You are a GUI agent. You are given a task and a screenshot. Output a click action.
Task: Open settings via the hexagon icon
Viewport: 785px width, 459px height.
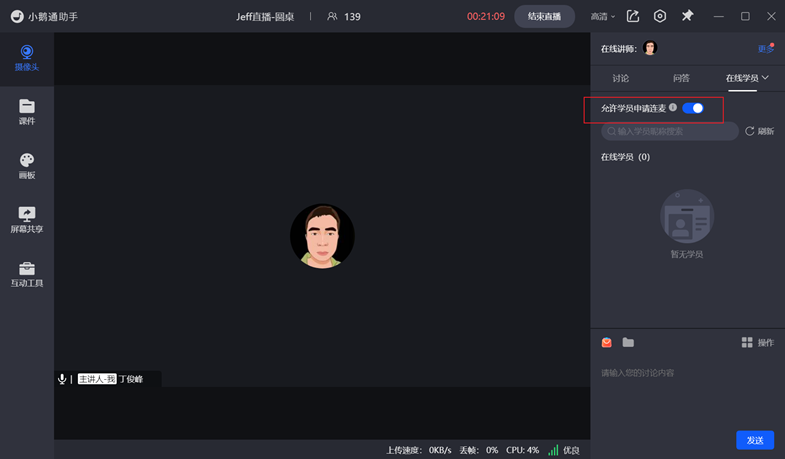pos(660,16)
